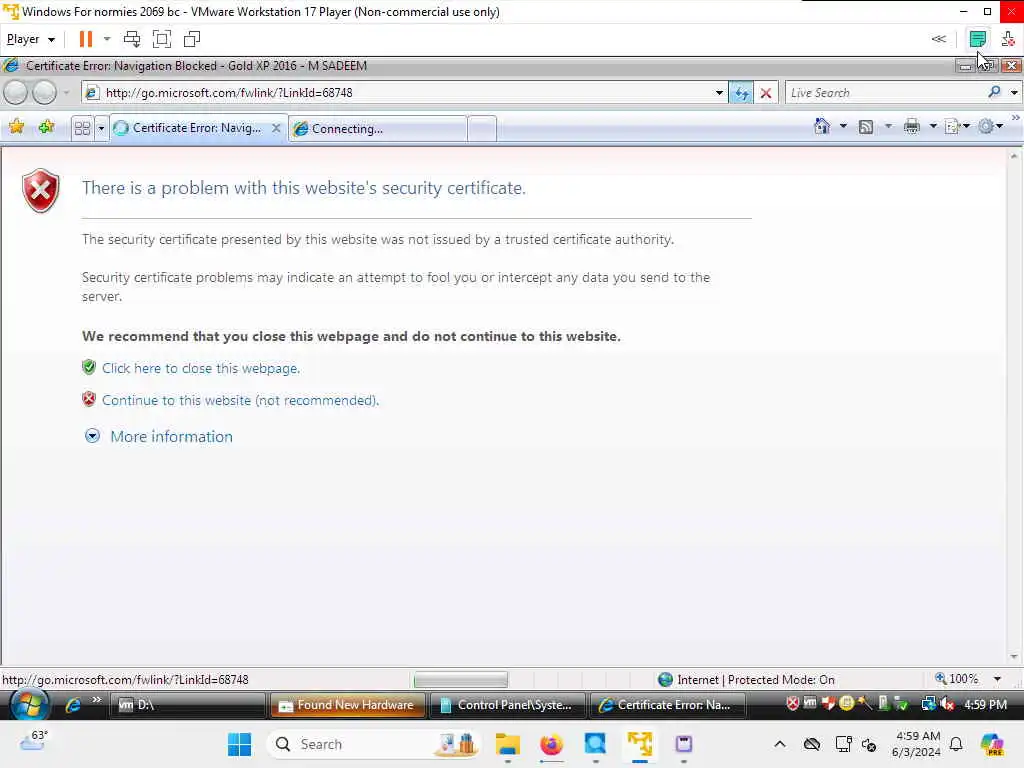Click the guest clock showing 4:59 PM
The height and width of the screenshot is (768, 1024).
click(985, 705)
